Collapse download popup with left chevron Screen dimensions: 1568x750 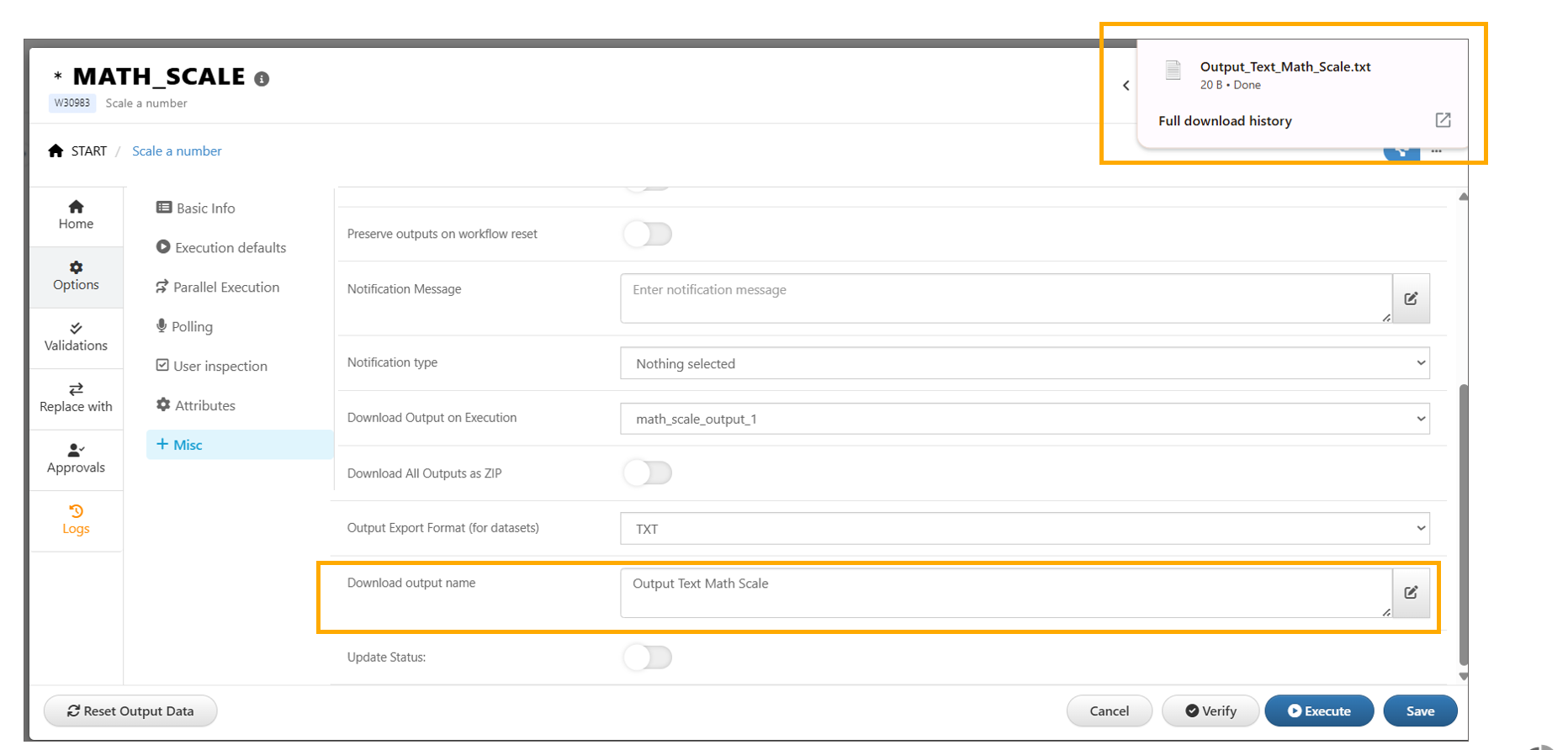[x=1126, y=85]
